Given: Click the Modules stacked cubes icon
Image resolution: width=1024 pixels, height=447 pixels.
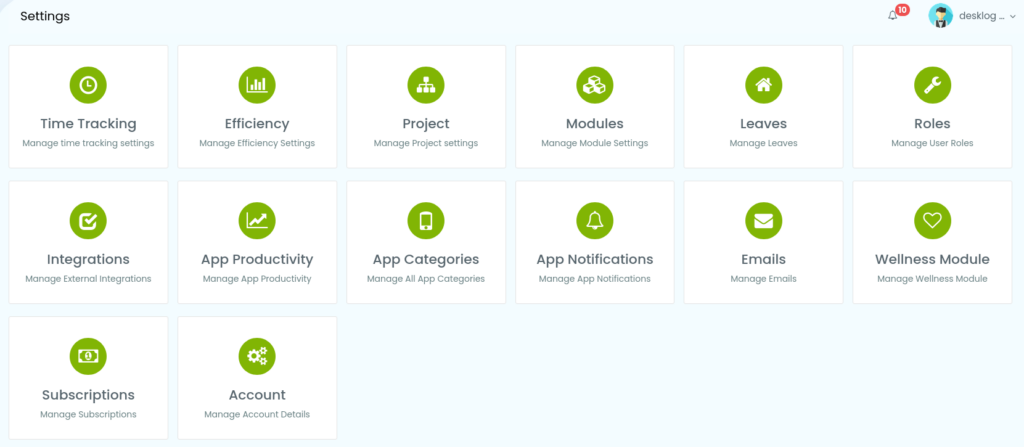Looking at the screenshot, I should pyautogui.click(x=594, y=85).
